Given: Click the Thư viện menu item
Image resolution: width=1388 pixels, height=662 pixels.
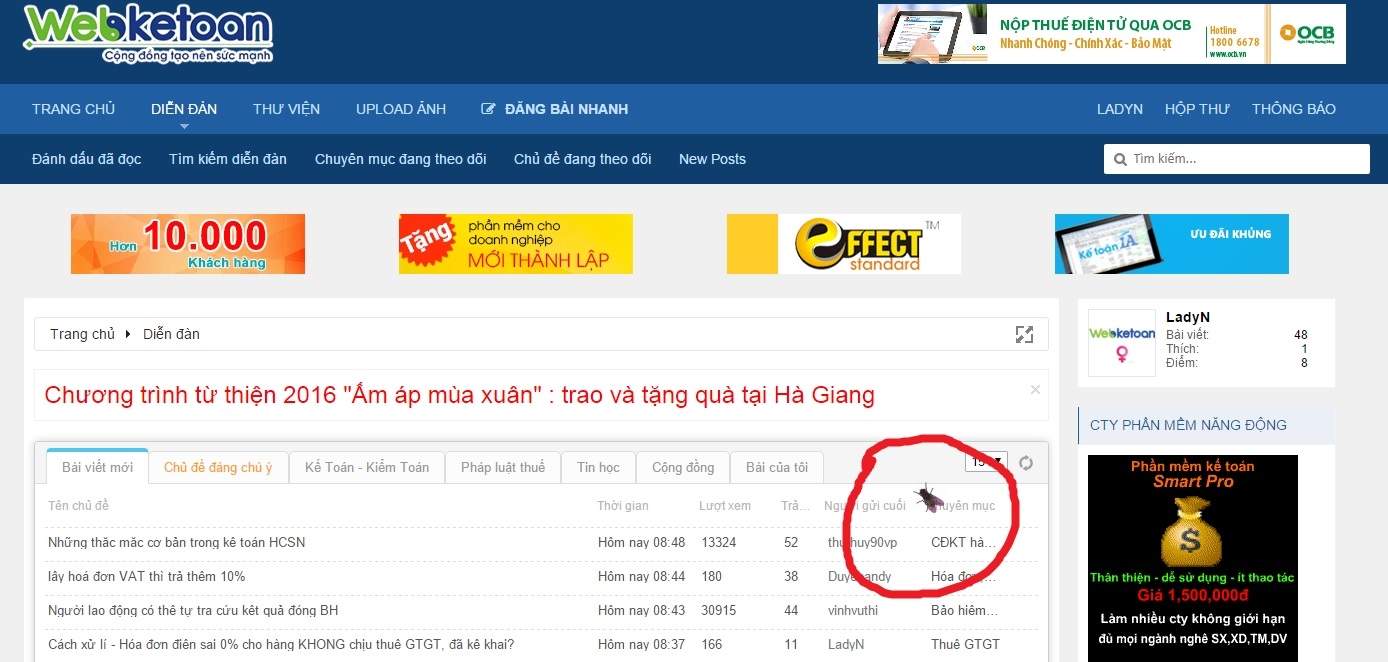Looking at the screenshot, I should (286, 109).
